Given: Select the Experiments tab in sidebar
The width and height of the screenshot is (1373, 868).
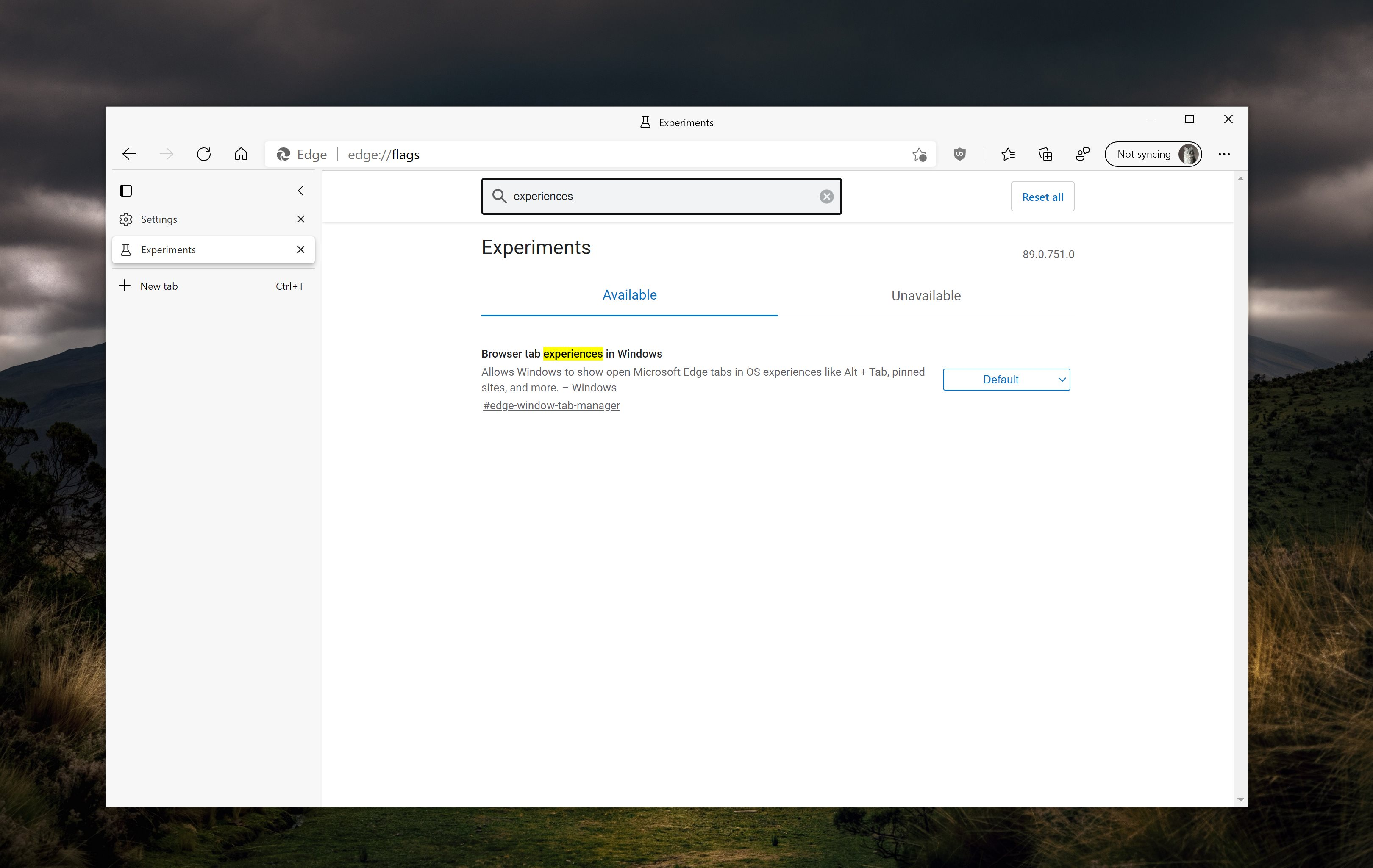Looking at the screenshot, I should 213,250.
